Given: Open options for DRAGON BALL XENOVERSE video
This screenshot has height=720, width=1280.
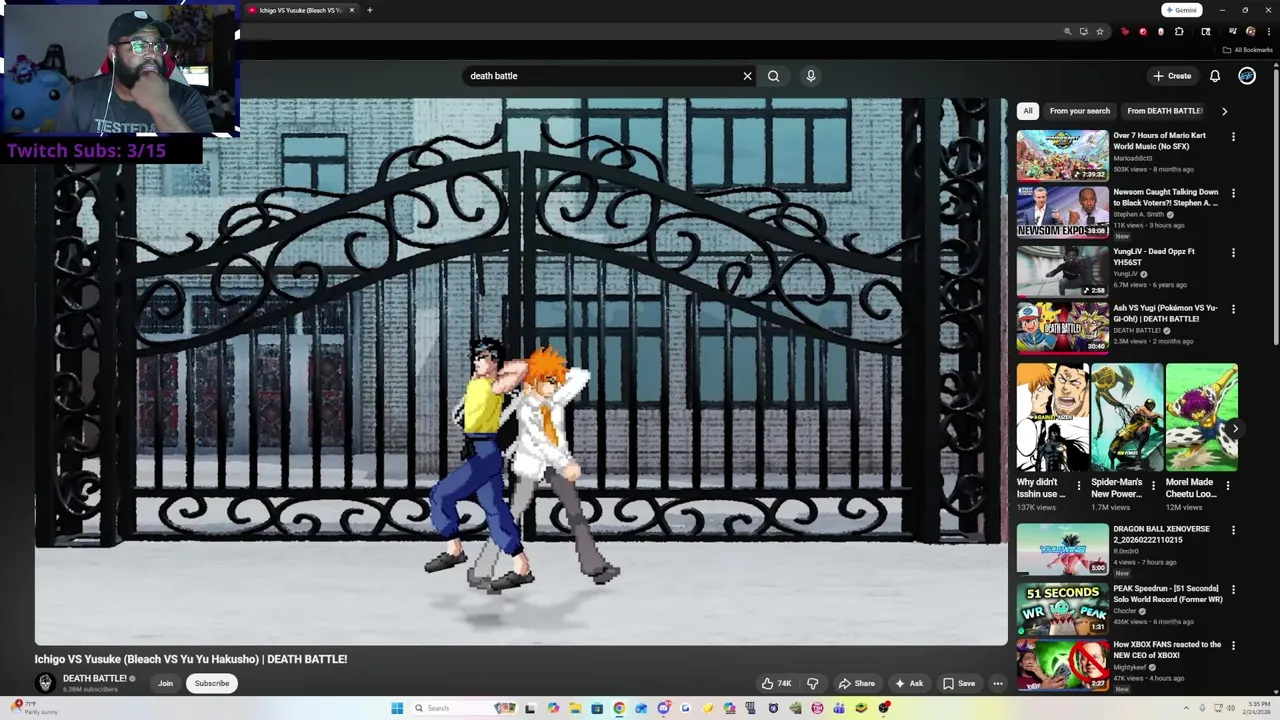Looking at the screenshot, I should coord(1233,531).
